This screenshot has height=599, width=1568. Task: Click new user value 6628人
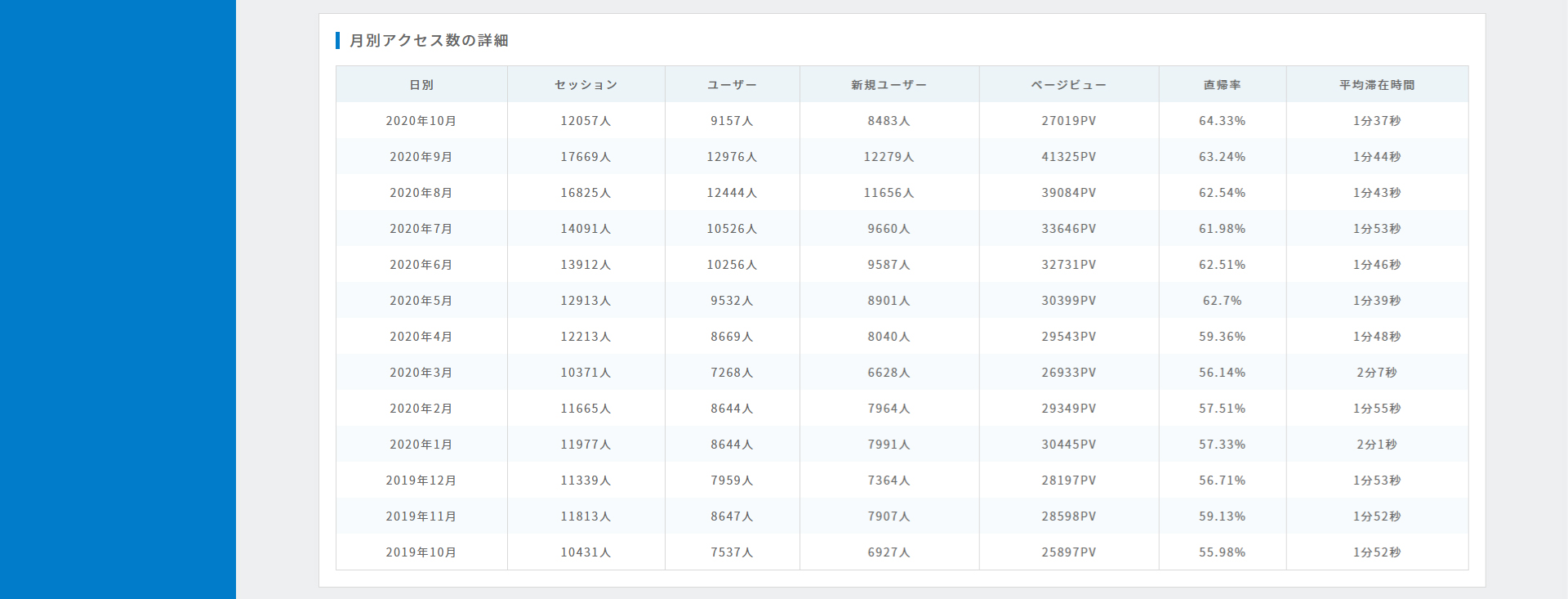889,373
